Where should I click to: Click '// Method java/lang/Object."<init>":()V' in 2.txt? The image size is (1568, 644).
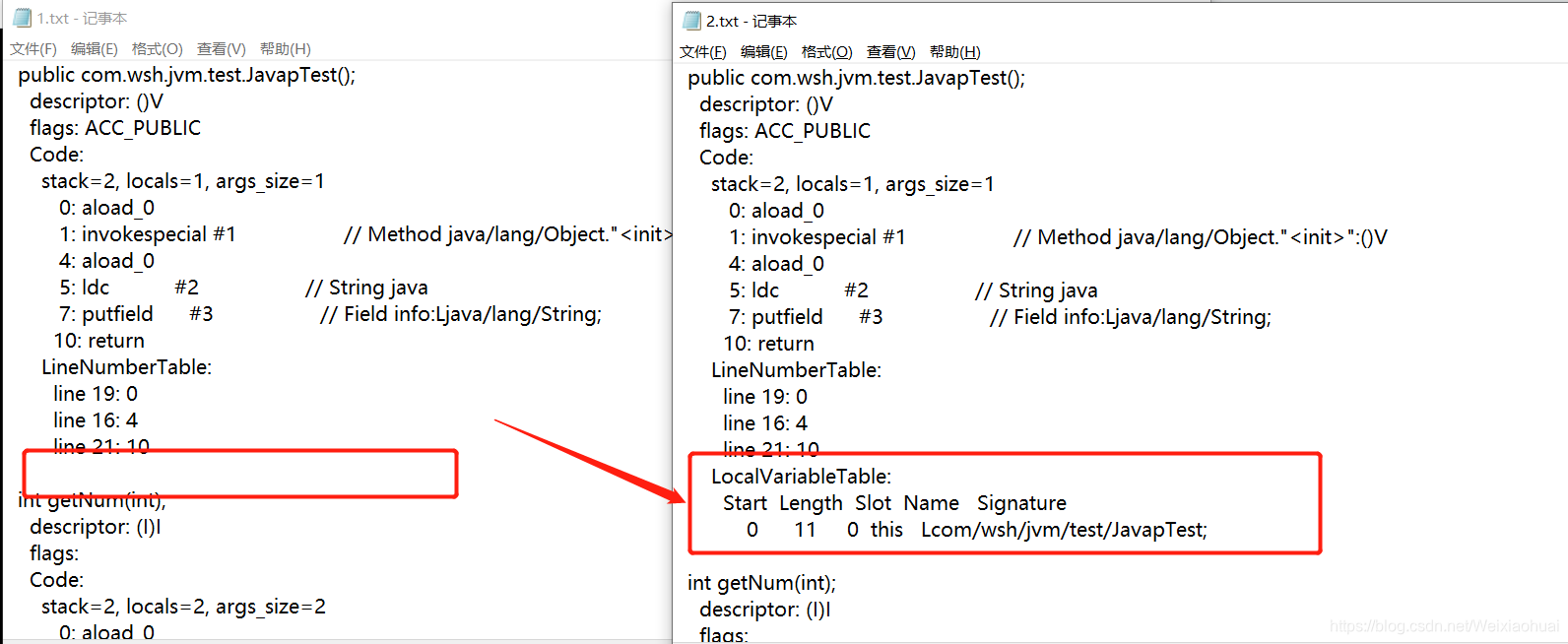click(x=1201, y=237)
